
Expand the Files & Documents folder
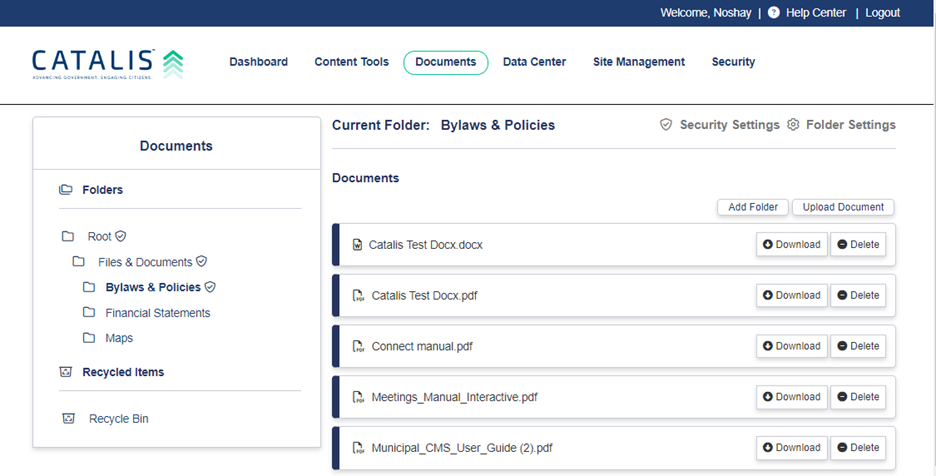click(x=144, y=262)
